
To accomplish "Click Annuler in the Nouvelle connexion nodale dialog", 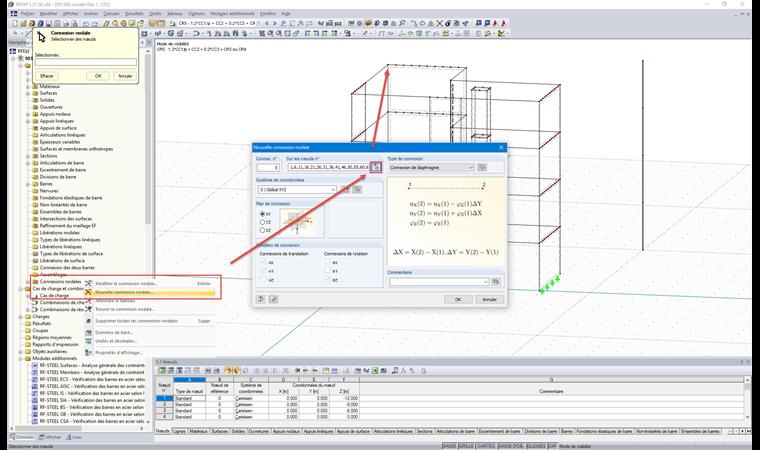I will click(x=490, y=299).
